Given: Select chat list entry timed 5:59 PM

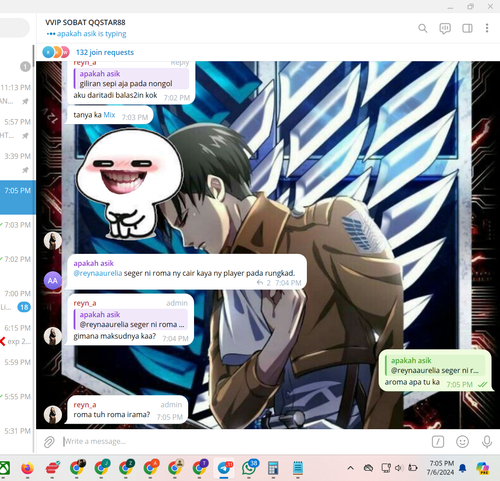Looking at the screenshot, I should [17, 369].
